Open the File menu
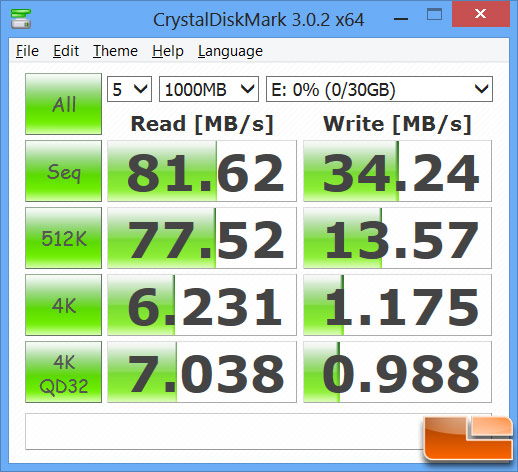Viewport: 518px width, 472px height. pos(27,51)
